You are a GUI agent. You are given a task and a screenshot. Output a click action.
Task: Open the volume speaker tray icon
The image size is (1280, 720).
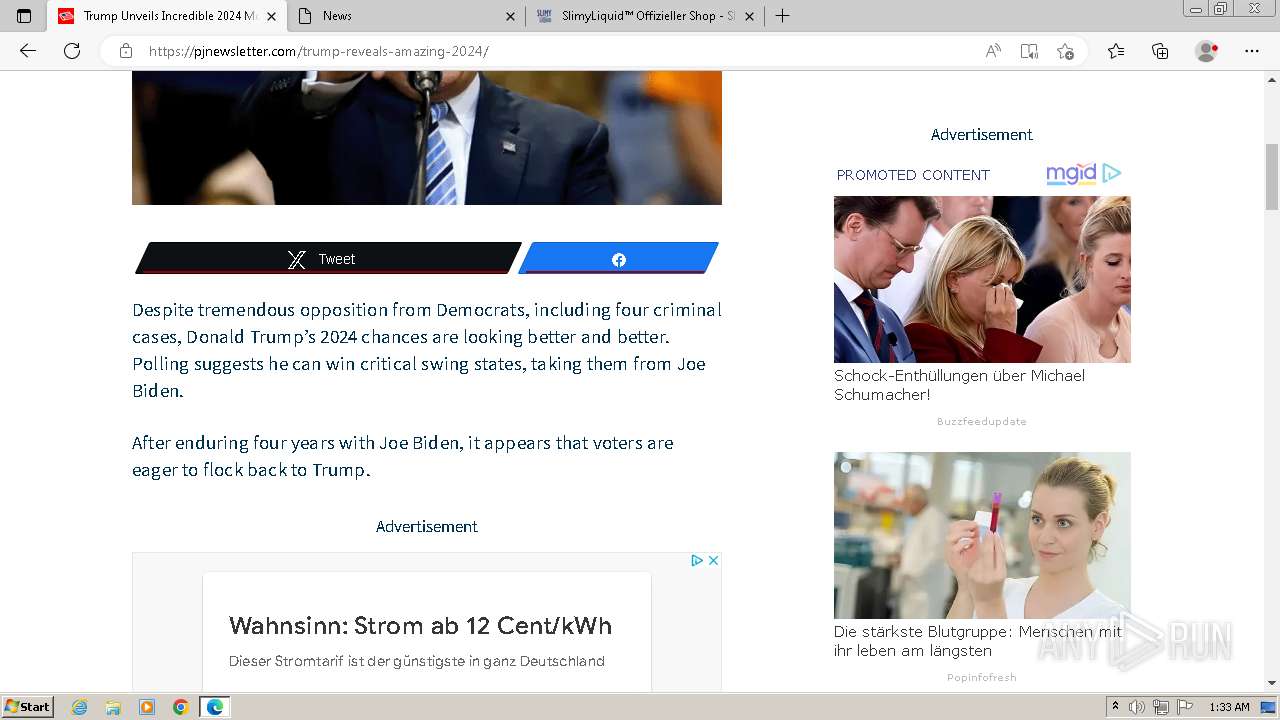pyautogui.click(x=1137, y=707)
